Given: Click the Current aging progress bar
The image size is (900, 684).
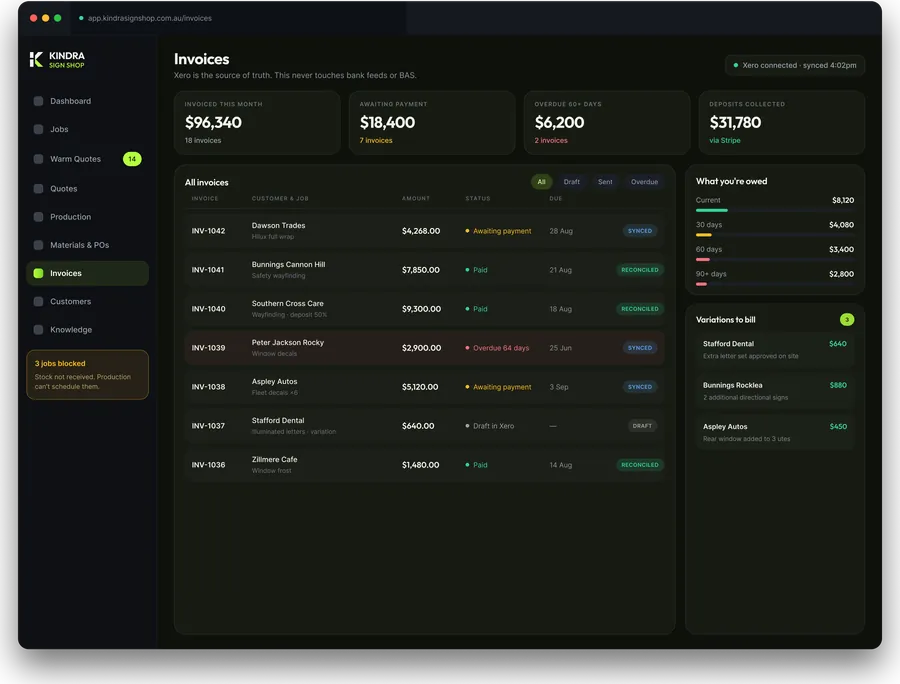Looking at the screenshot, I should (x=775, y=211).
